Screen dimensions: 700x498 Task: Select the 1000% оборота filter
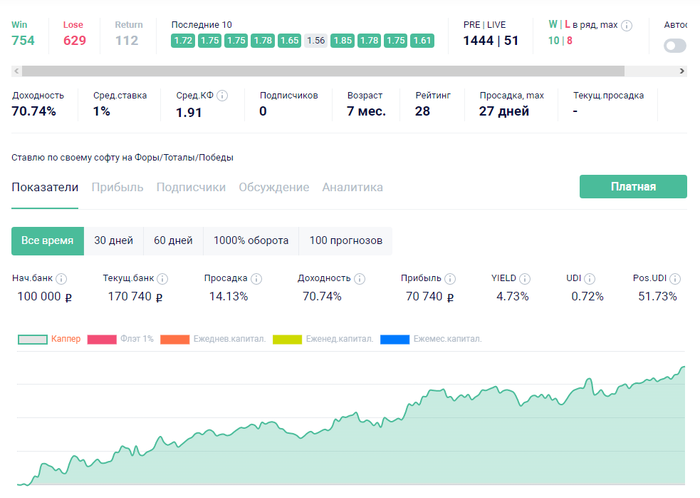pyautogui.click(x=250, y=241)
